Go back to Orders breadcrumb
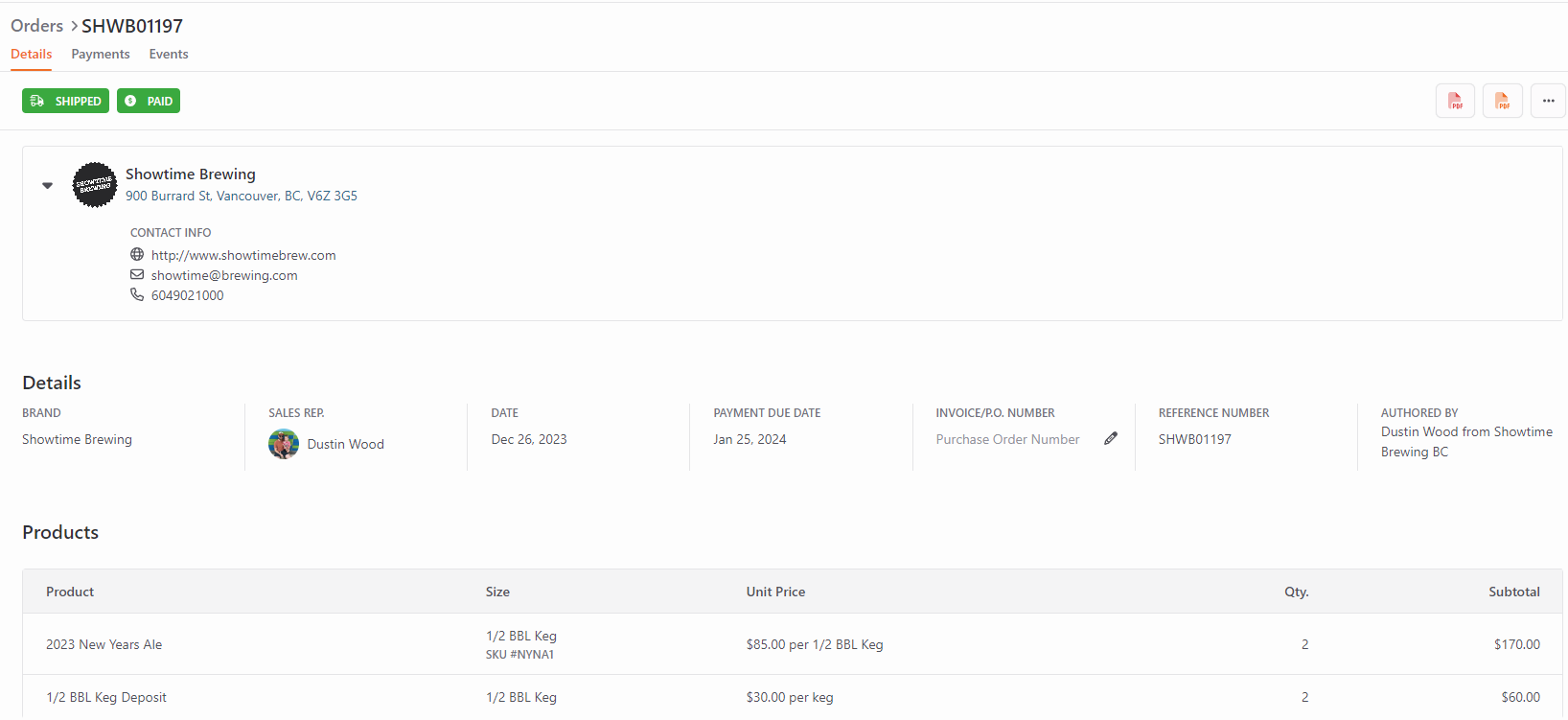1568x720 pixels. (x=37, y=26)
